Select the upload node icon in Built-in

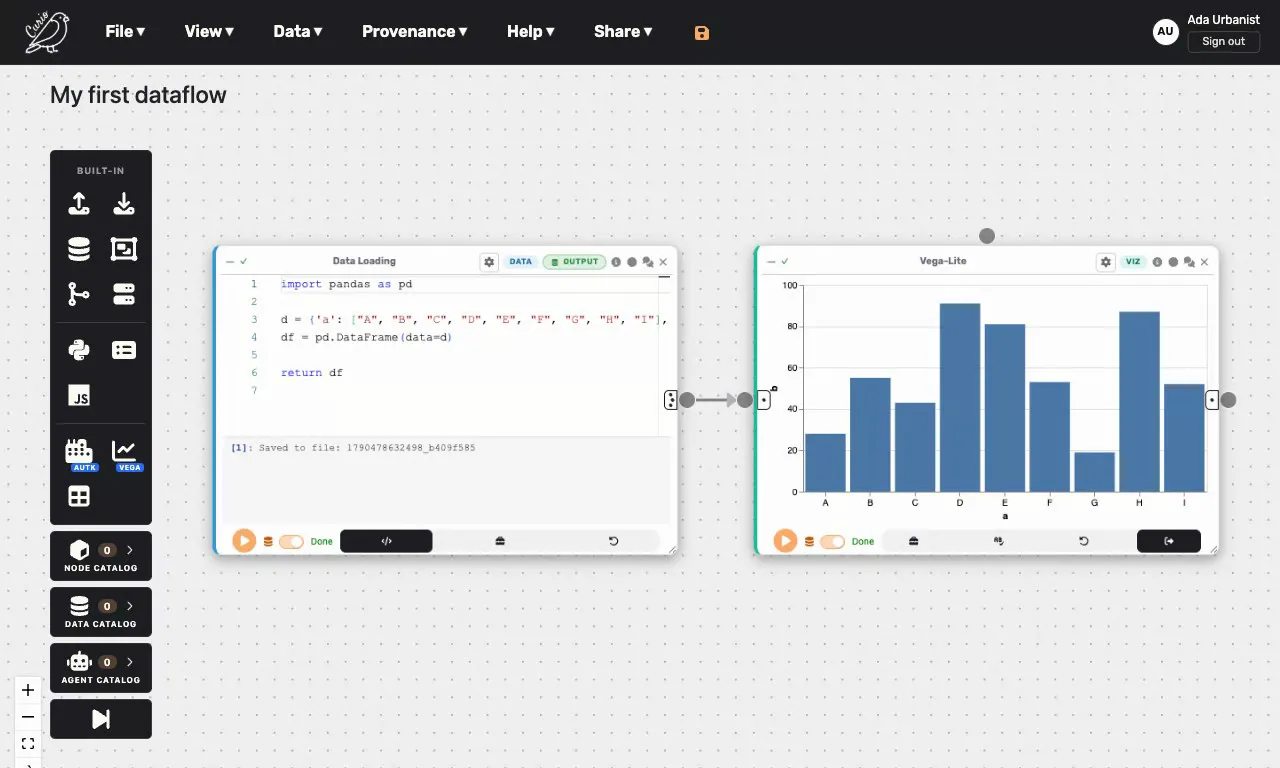tap(79, 204)
